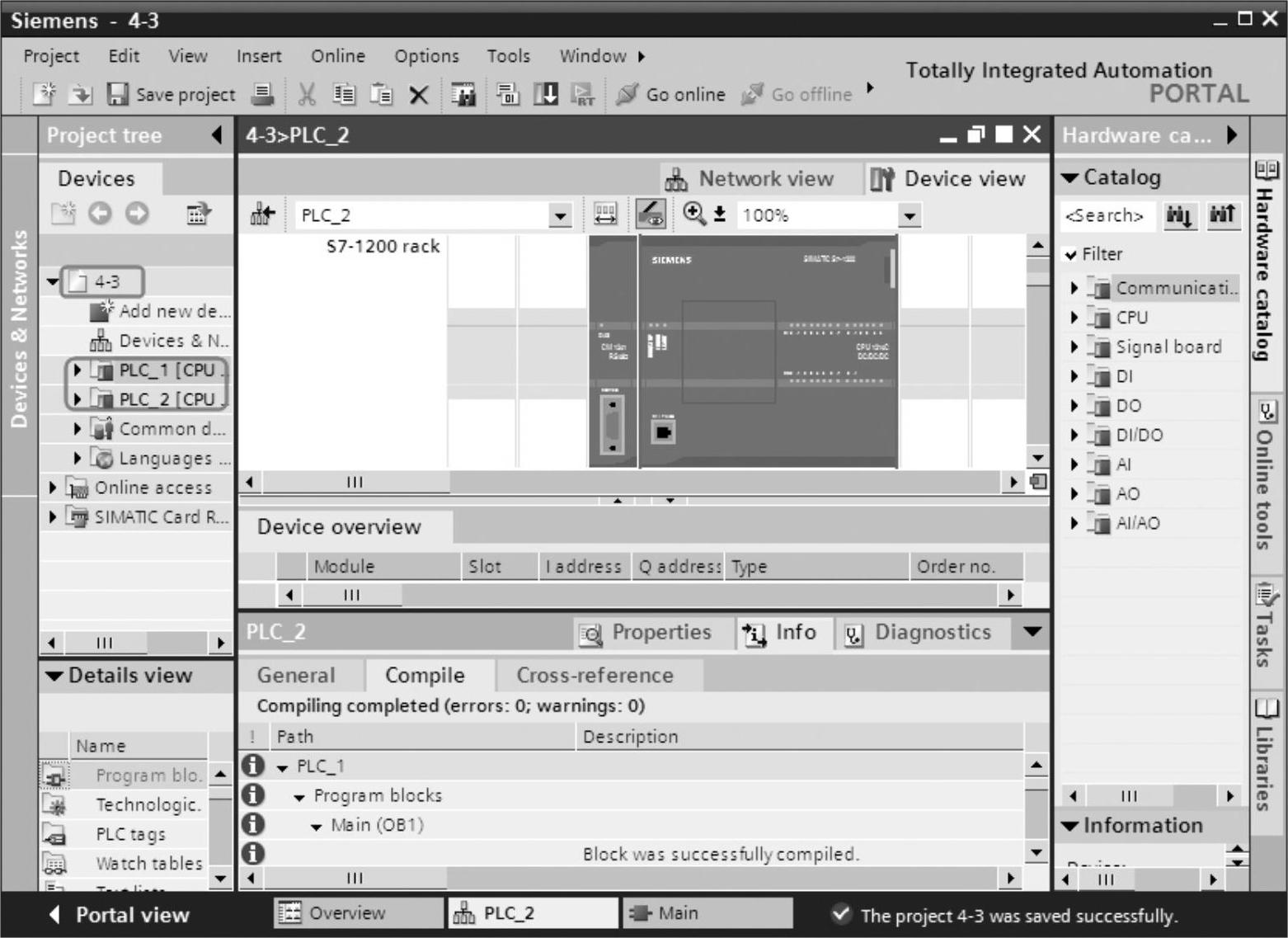Click the Start simulation icon
The height and width of the screenshot is (938, 1288).
coord(583,94)
